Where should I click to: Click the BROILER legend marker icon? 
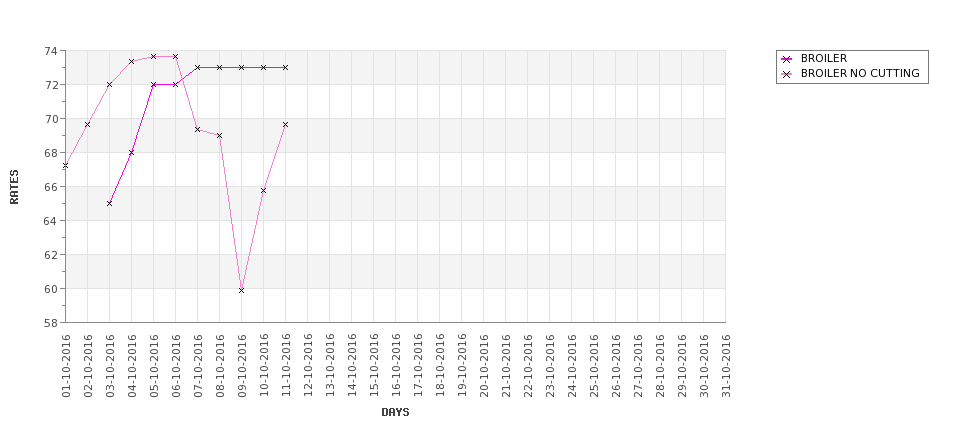(x=787, y=59)
